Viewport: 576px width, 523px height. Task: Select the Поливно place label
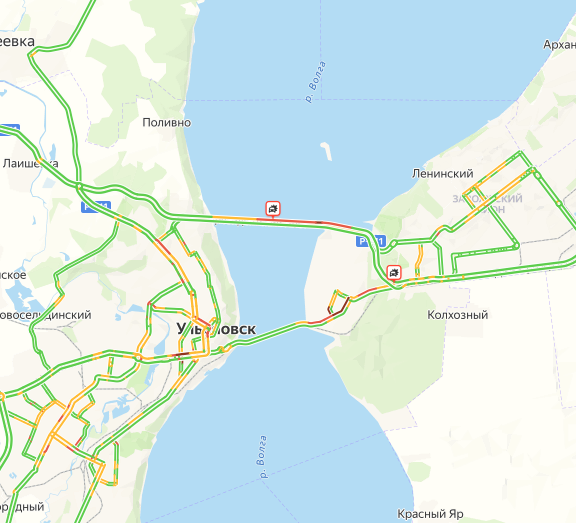166,122
